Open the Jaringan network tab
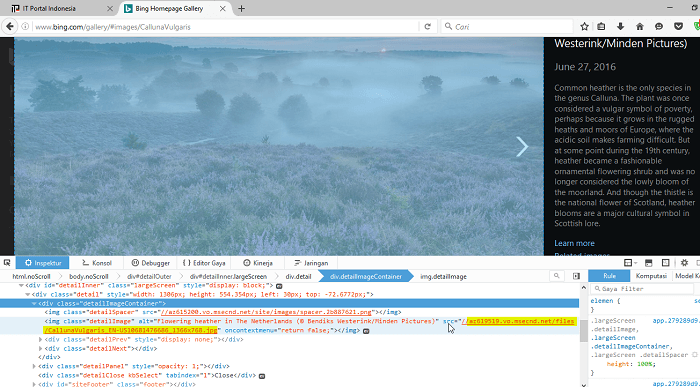Image resolution: width=700 pixels, height=387 pixels. tap(311, 263)
